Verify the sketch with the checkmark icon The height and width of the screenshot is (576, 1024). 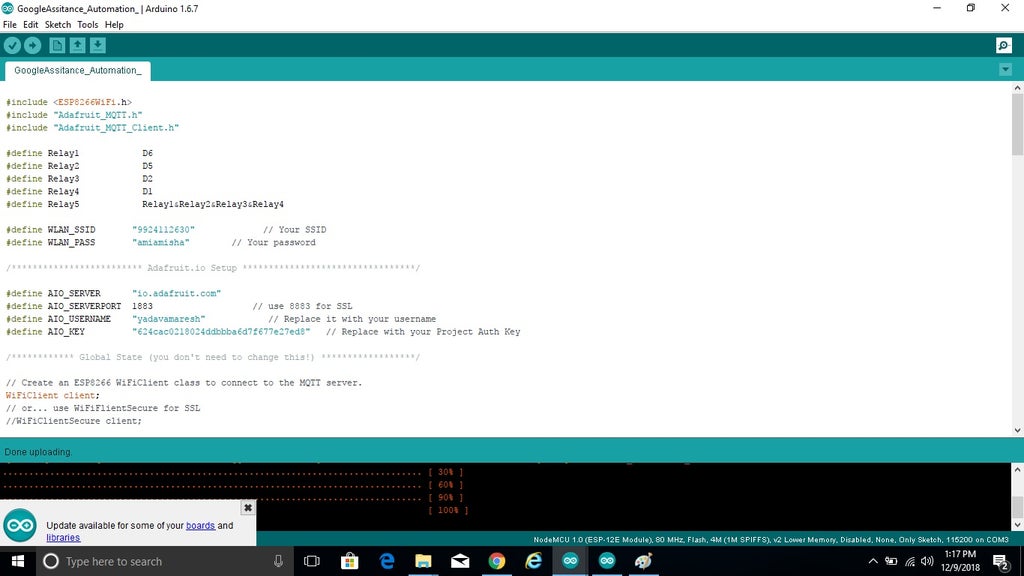[13, 45]
